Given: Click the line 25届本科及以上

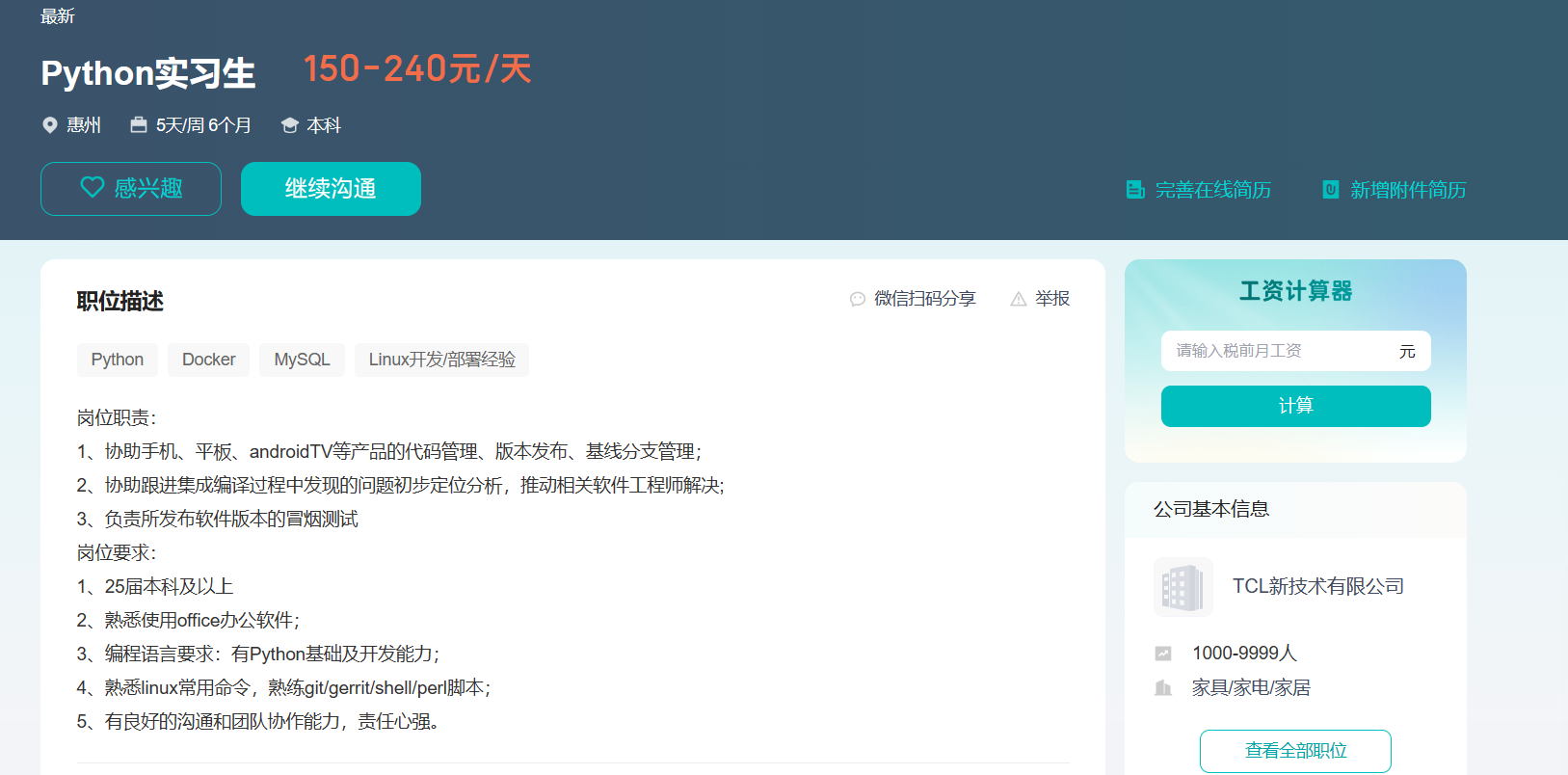Looking at the screenshot, I should coord(155,586).
